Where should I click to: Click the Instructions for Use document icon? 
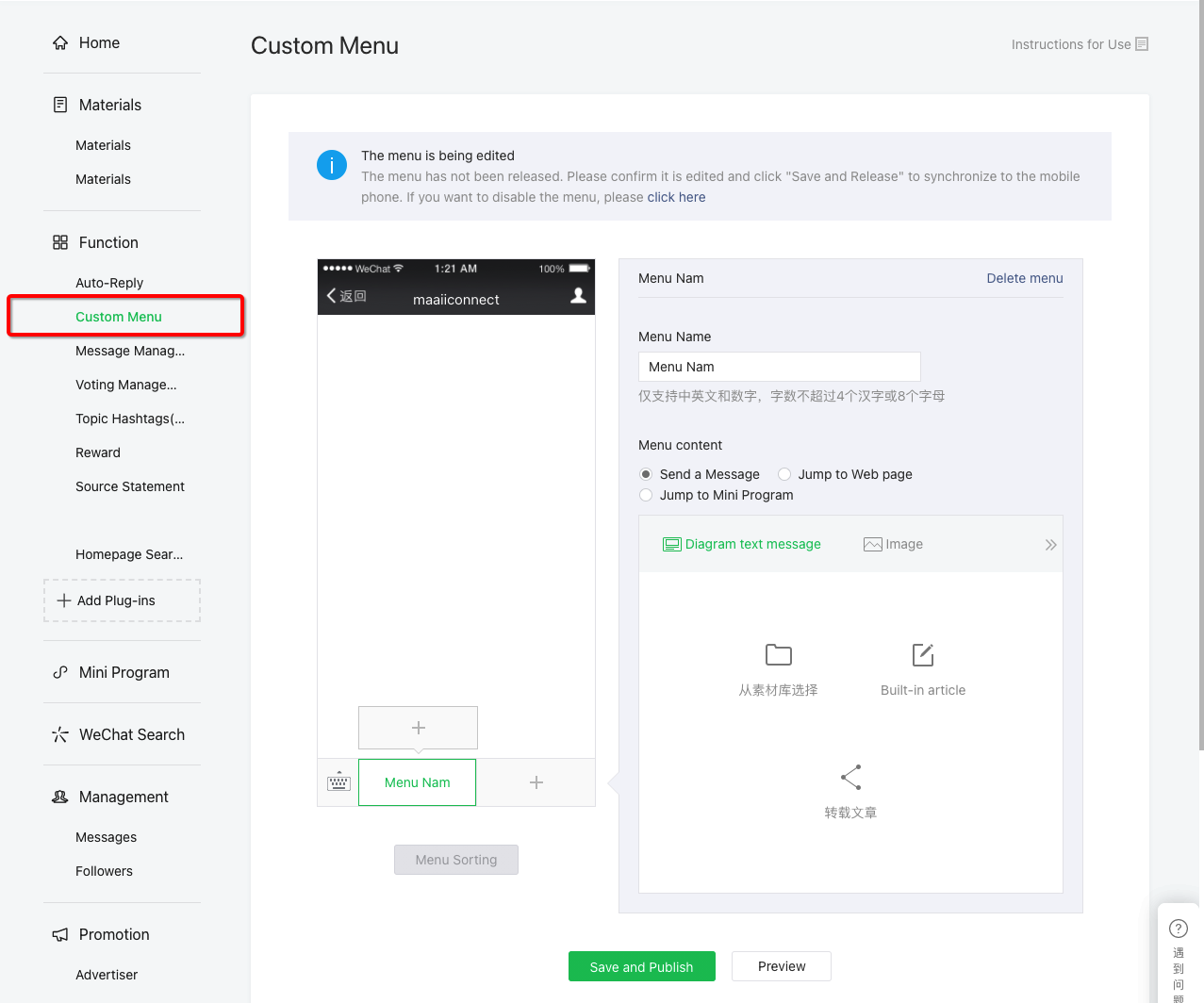pyautogui.click(x=1142, y=44)
